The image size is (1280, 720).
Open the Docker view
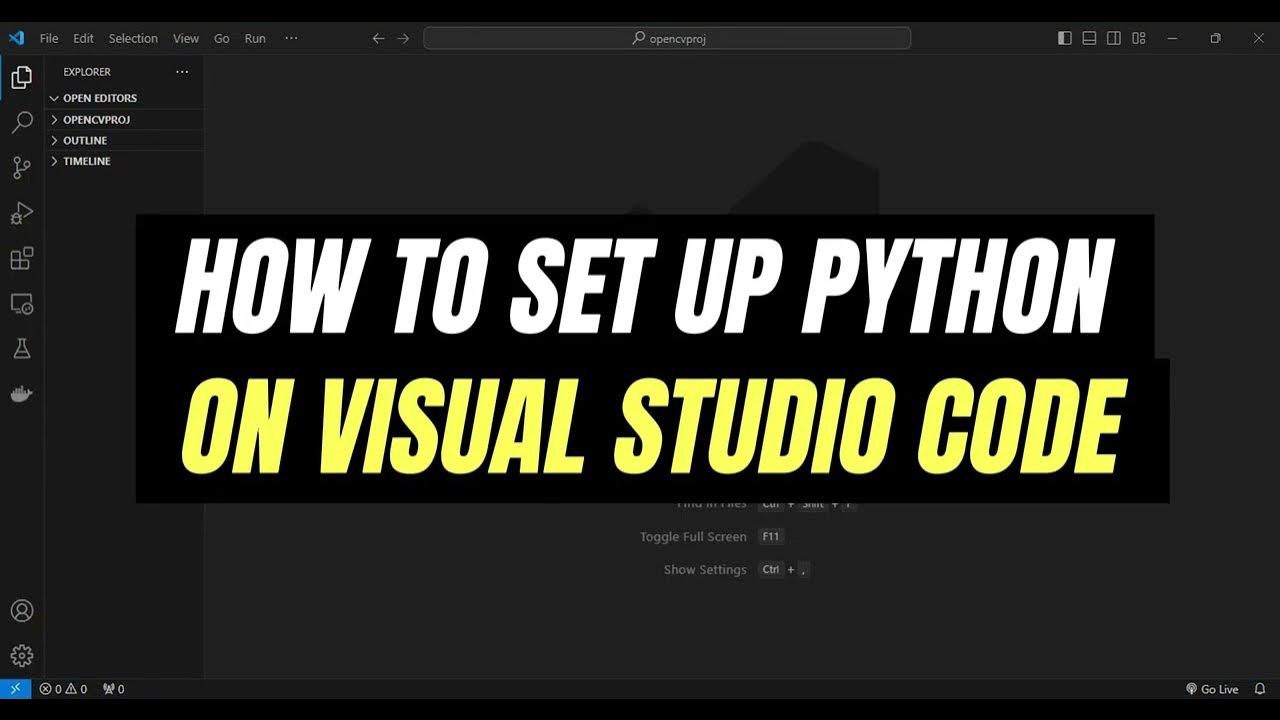coord(21,394)
